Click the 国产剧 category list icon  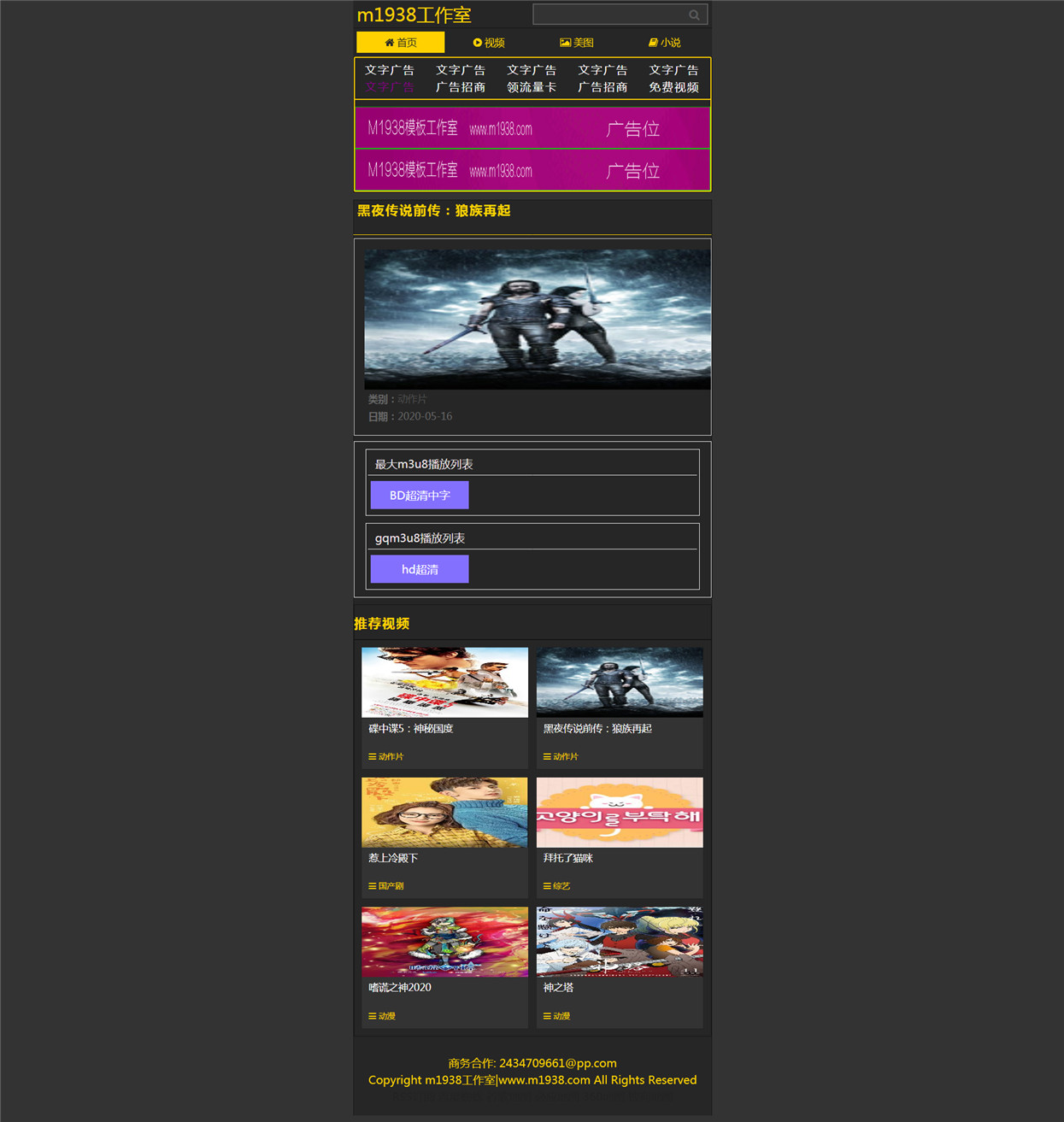click(372, 886)
